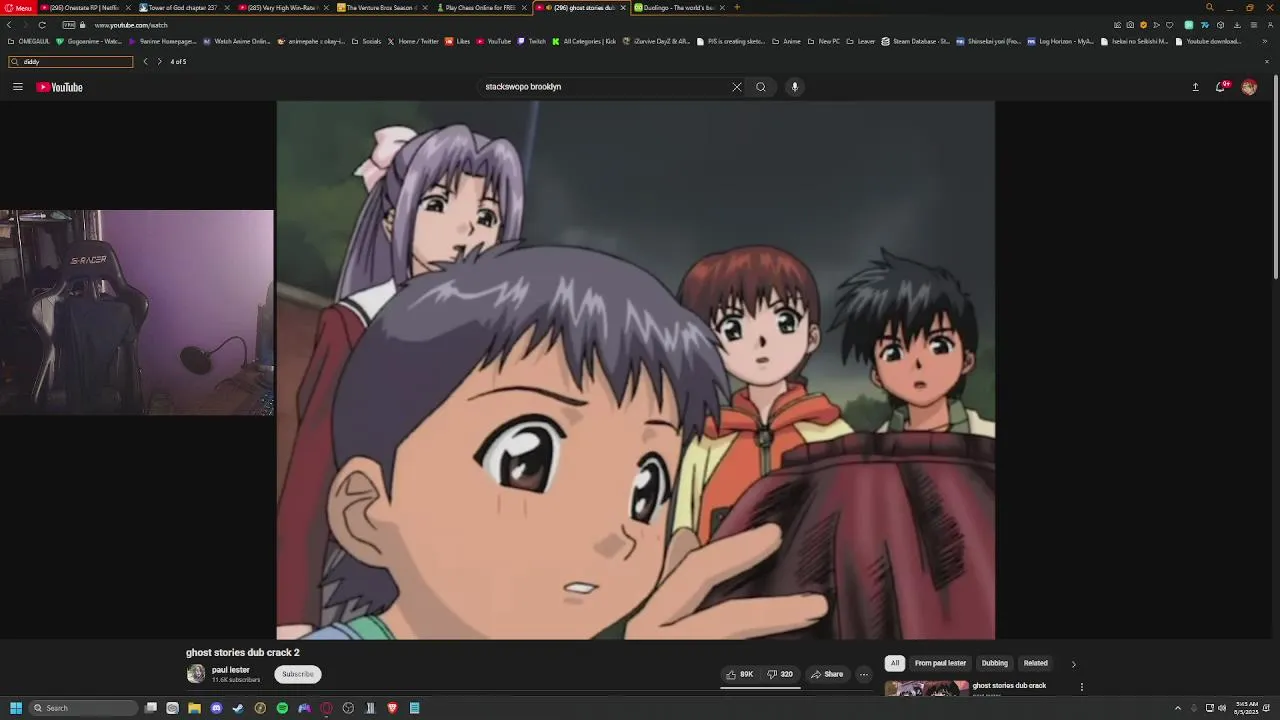Select the Dubbing filter chip

(x=995, y=663)
